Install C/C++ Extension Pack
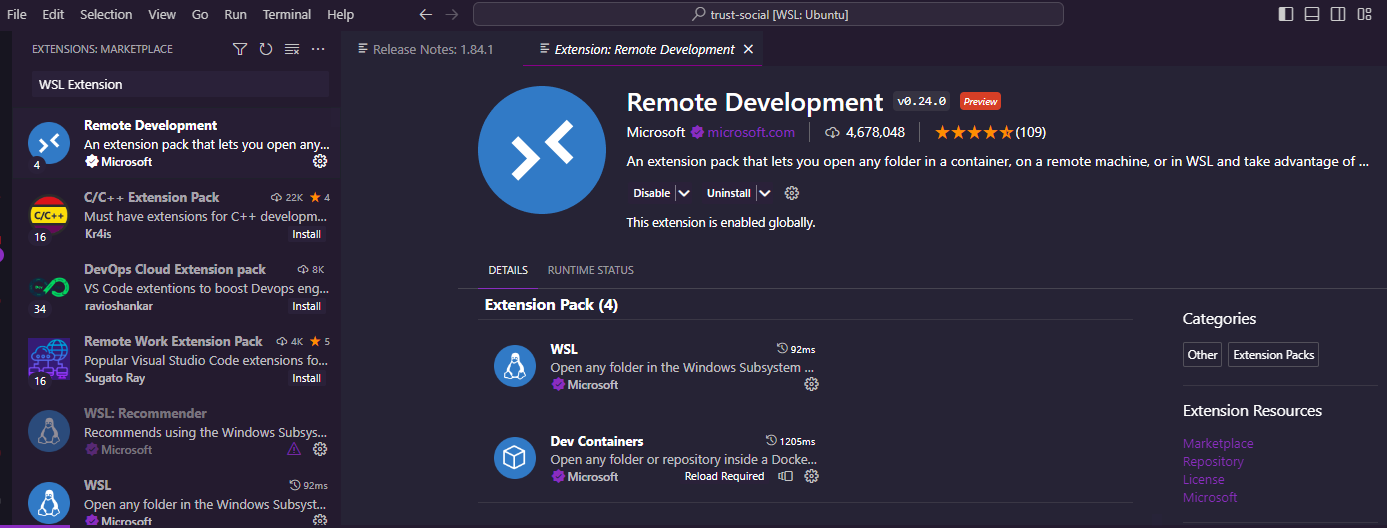The width and height of the screenshot is (1387, 528). 307,234
